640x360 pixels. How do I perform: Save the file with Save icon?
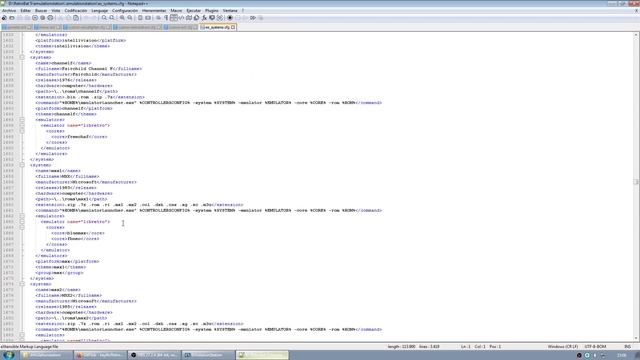click(20, 18)
